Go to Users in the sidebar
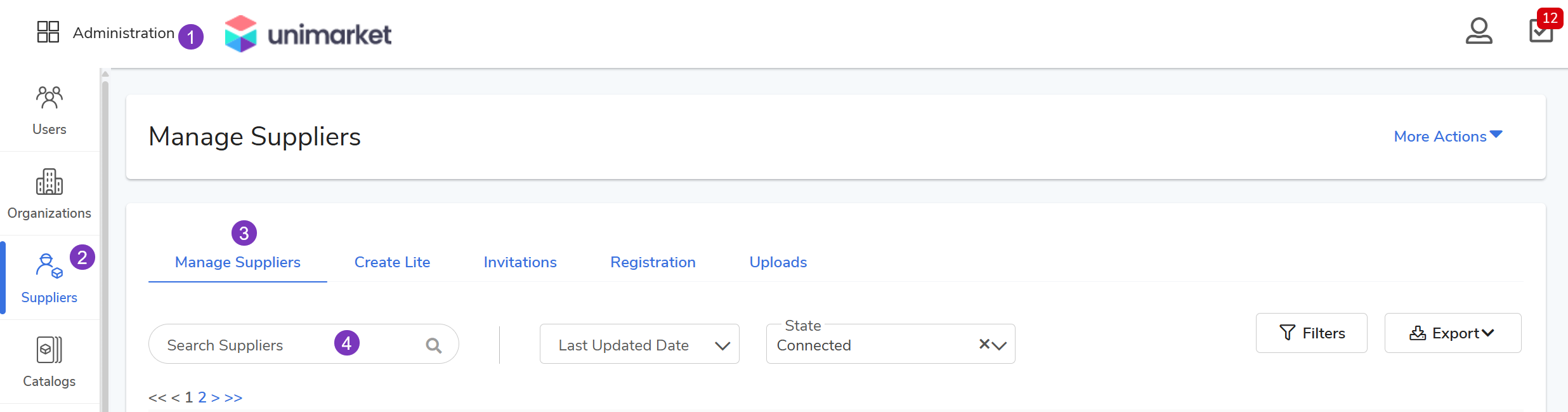Image resolution: width=1568 pixels, height=412 pixels. (x=49, y=110)
